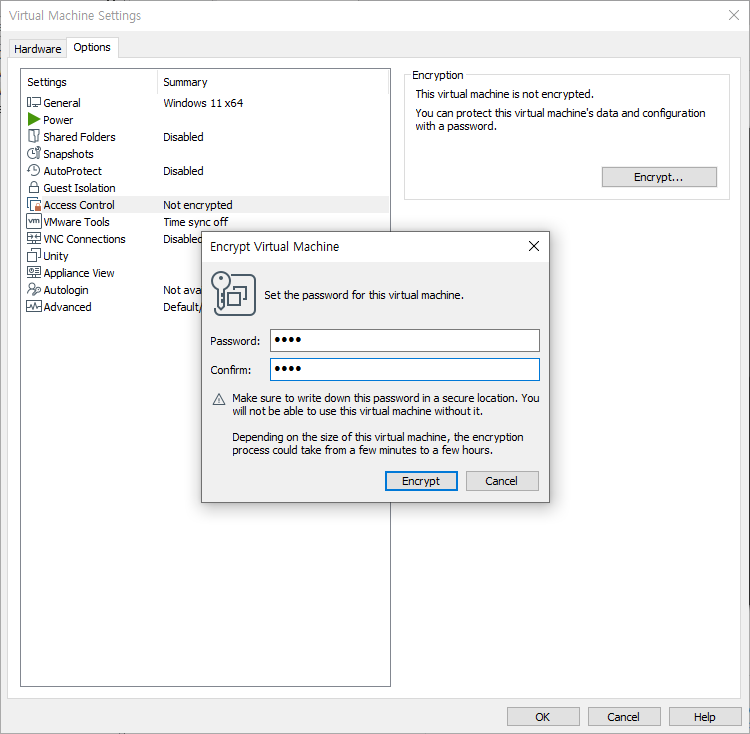This screenshot has width=750, height=734.
Task: Switch to the Hardware tab
Action: 37,49
